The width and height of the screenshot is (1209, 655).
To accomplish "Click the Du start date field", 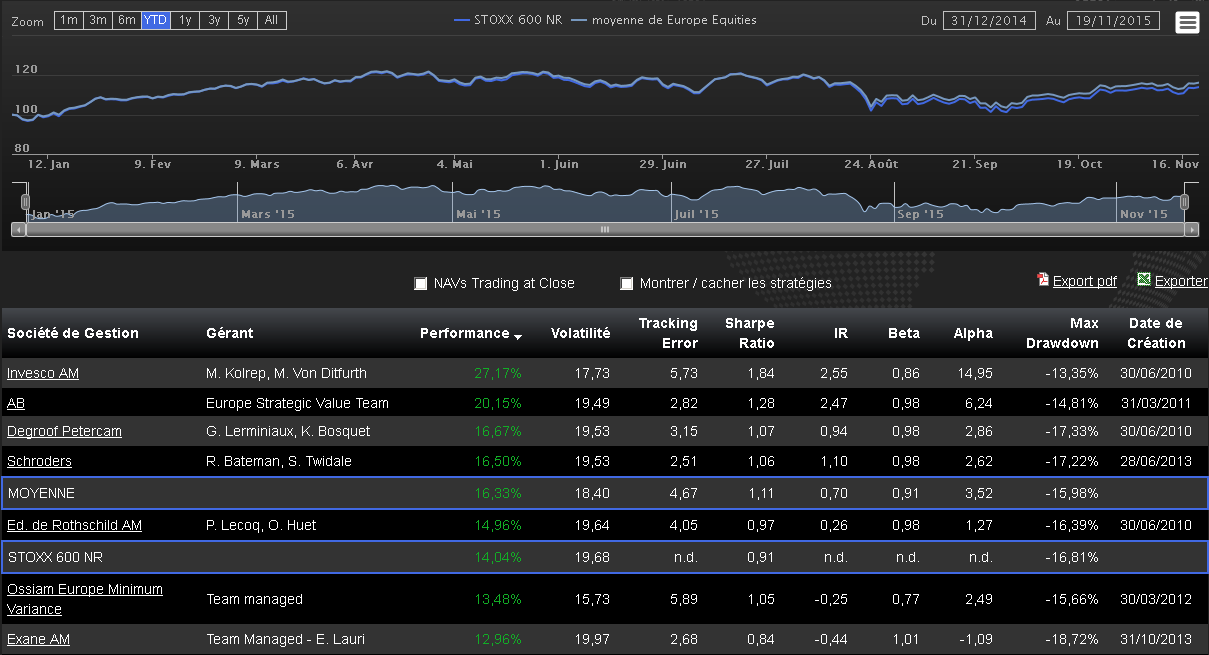I will click(990, 21).
